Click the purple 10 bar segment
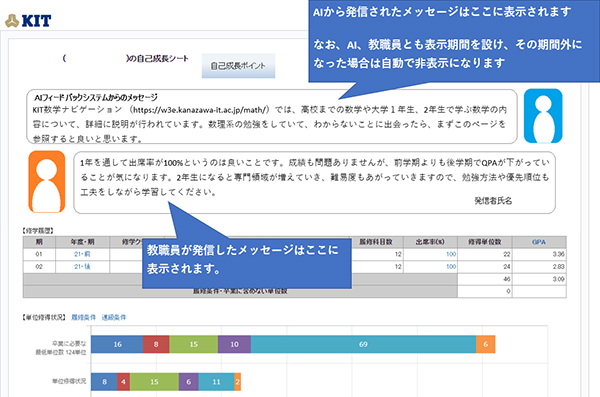Image resolution: width=600 pixels, height=397 pixels. tap(234, 344)
